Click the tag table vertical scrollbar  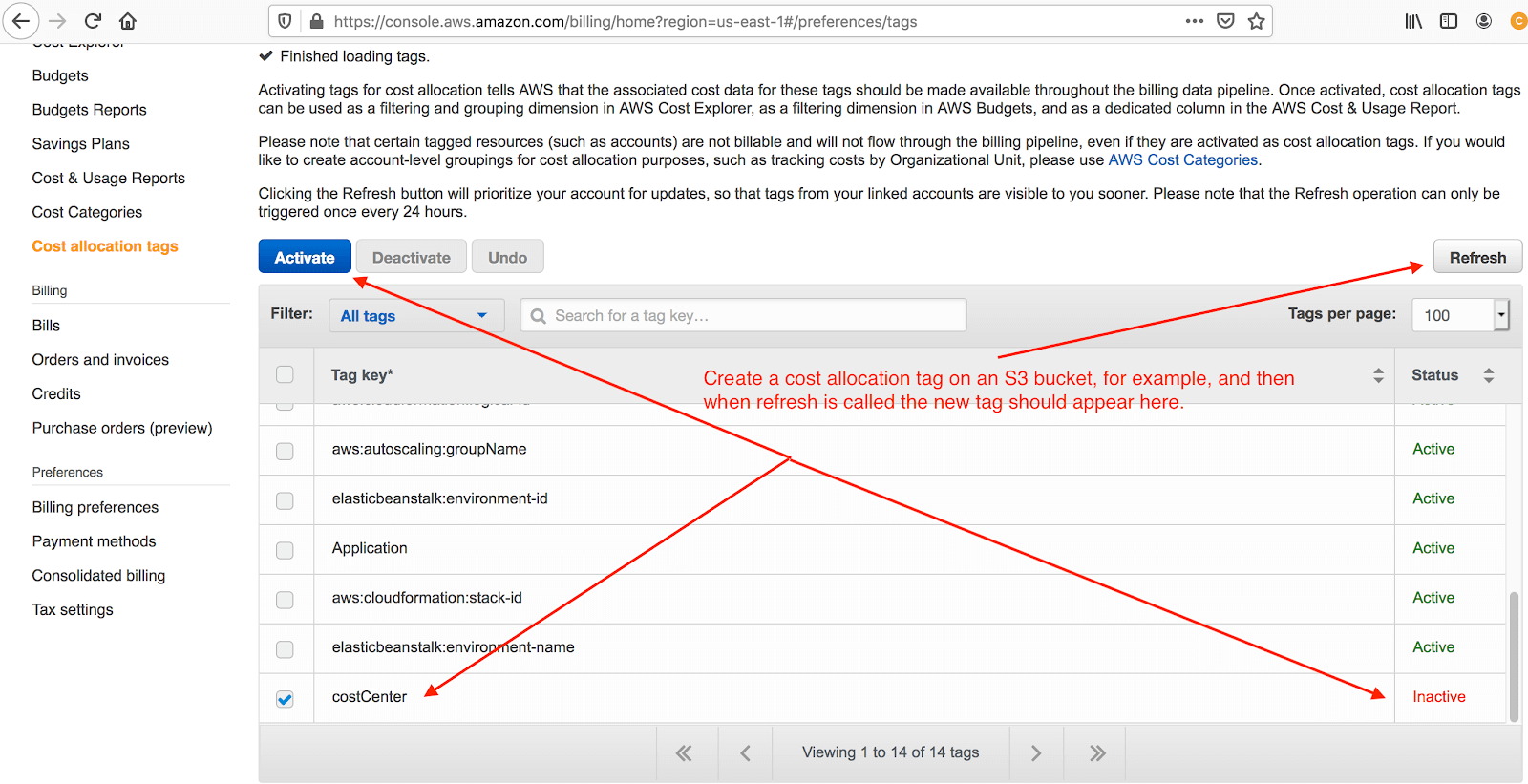(x=1514, y=657)
